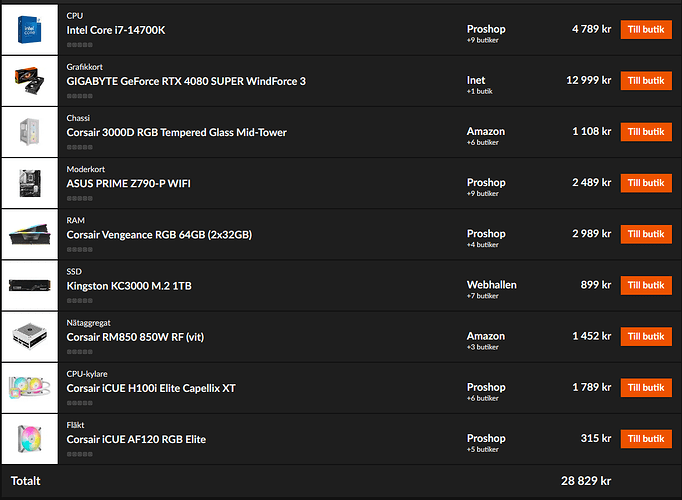Click Till butik for Kingston KC3000 SSD

646,285
